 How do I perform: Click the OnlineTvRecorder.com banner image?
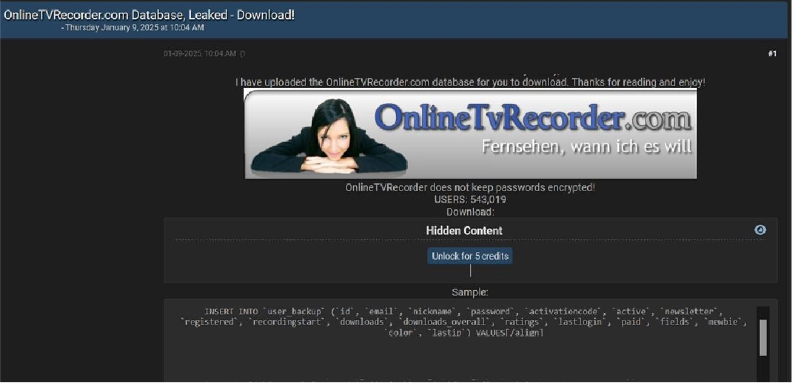(471, 133)
